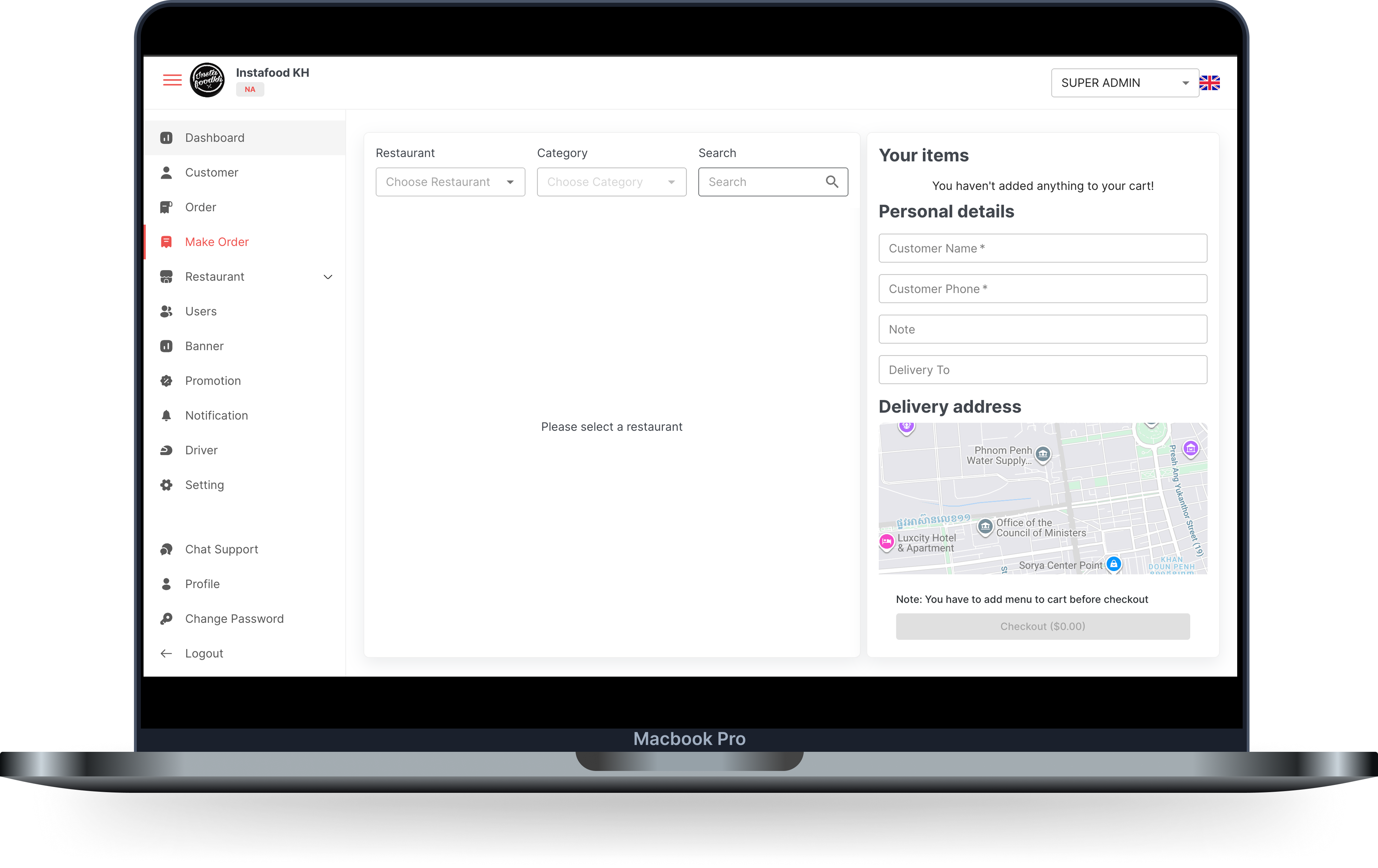This screenshot has width=1378, height=868.
Task: Click the Chat Support headset icon
Action: (166, 549)
